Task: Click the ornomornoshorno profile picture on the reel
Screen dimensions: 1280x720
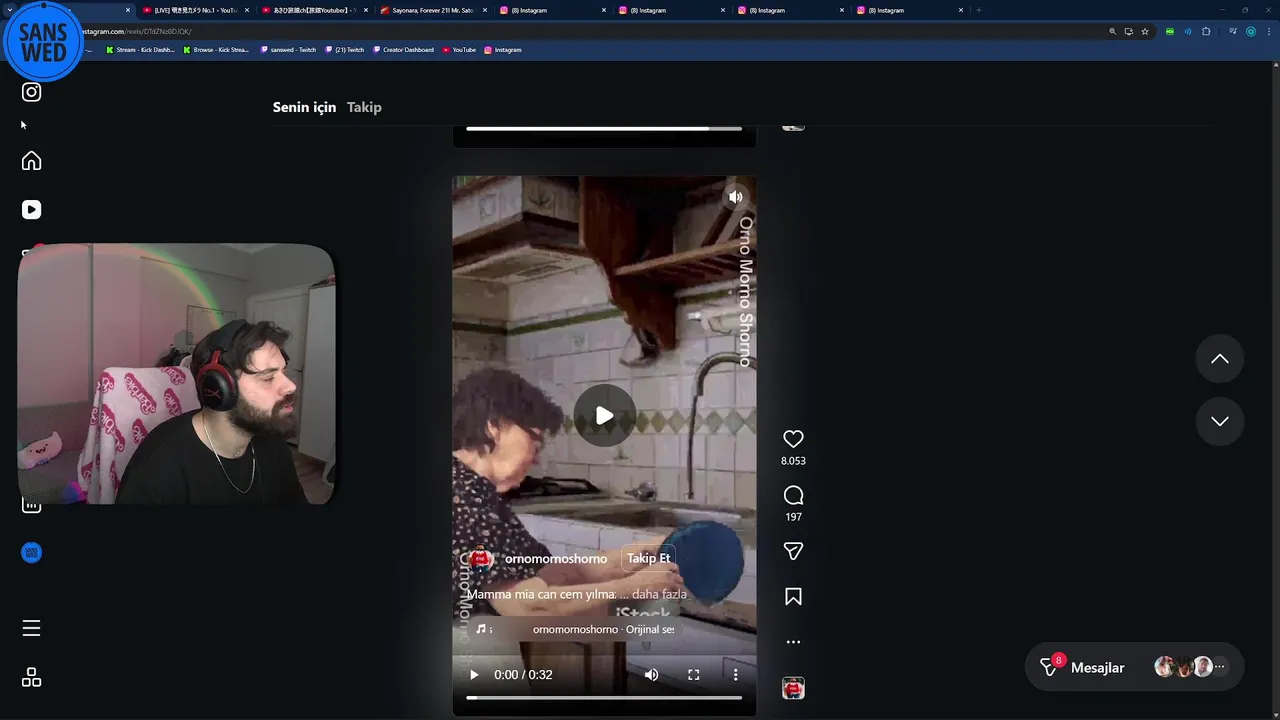Action: pyautogui.click(x=480, y=559)
